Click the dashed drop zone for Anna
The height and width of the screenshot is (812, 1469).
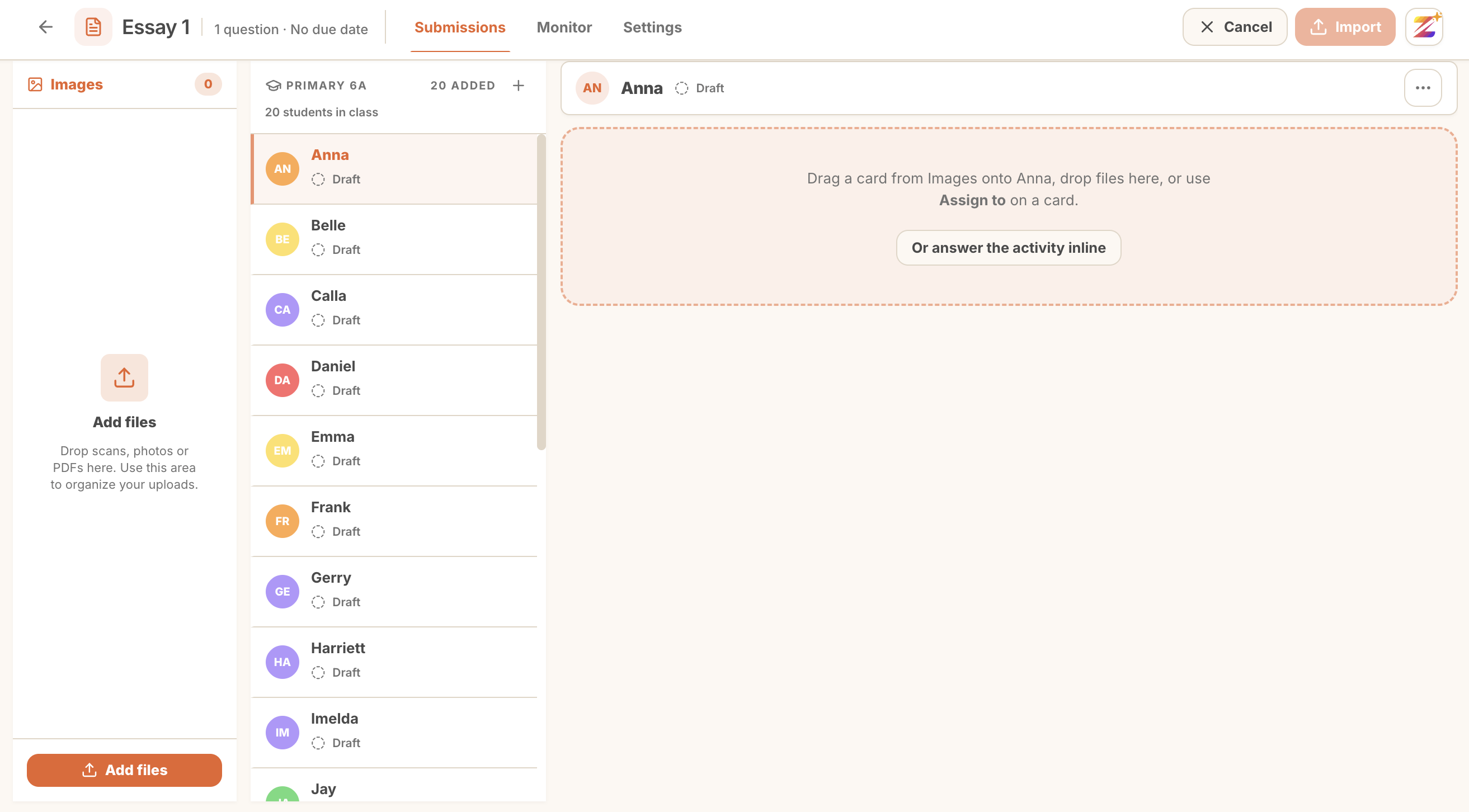[x=1008, y=216]
